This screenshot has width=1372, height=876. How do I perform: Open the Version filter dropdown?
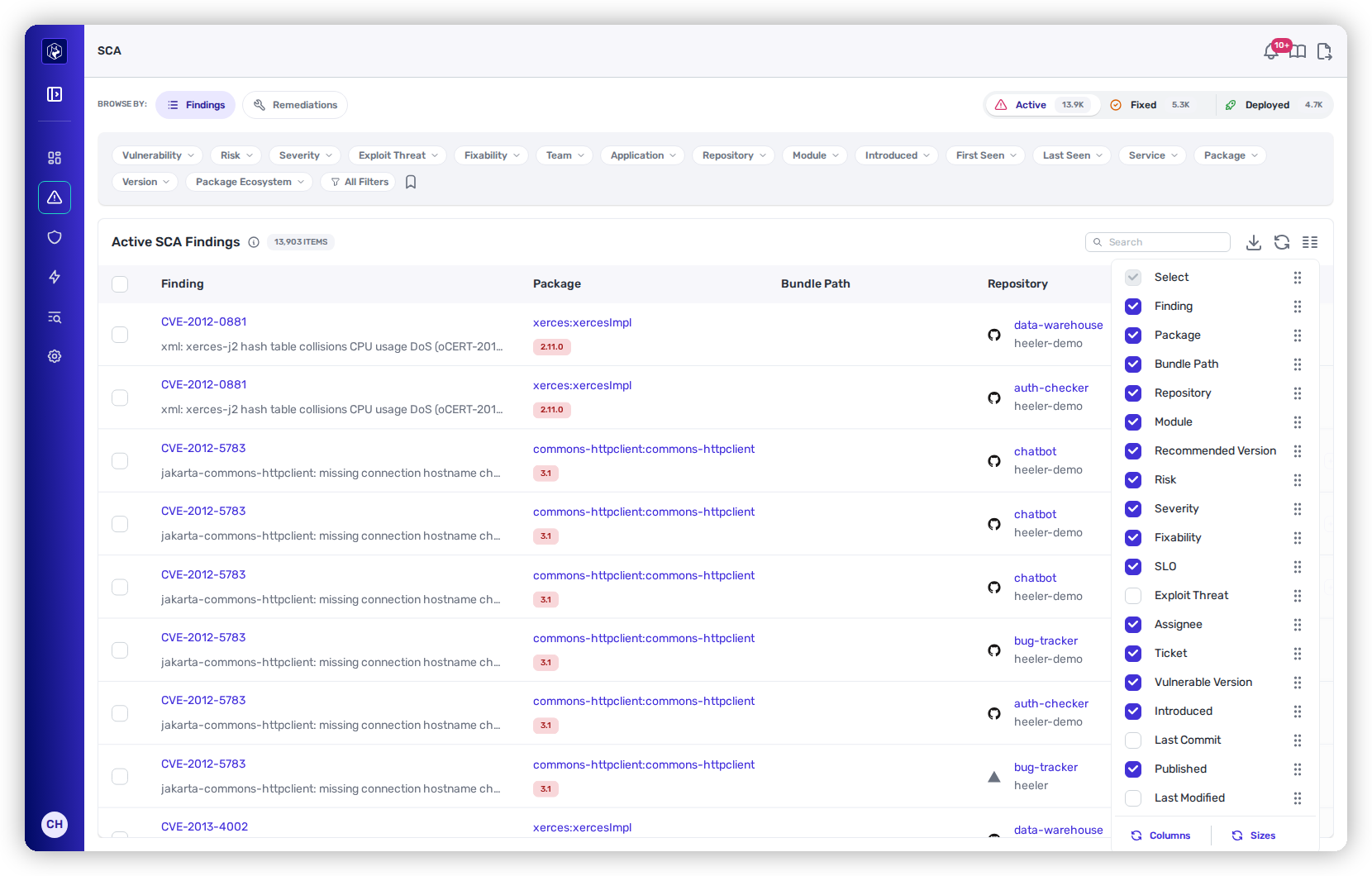[145, 182]
